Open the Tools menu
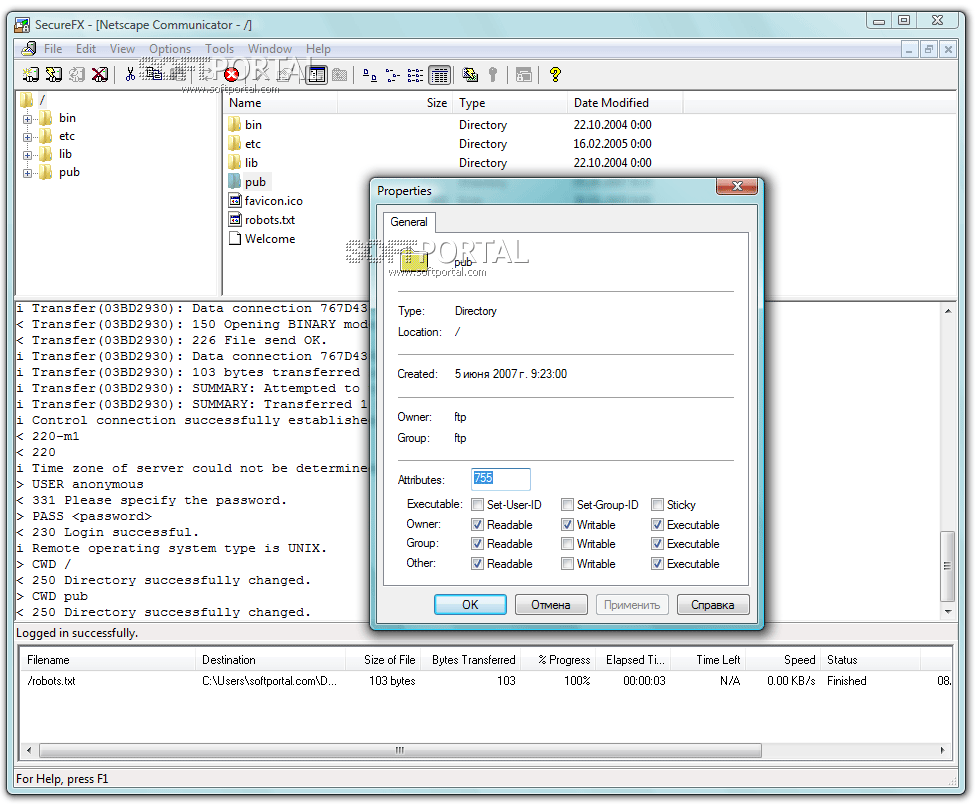The height and width of the screenshot is (805, 975). (219, 48)
